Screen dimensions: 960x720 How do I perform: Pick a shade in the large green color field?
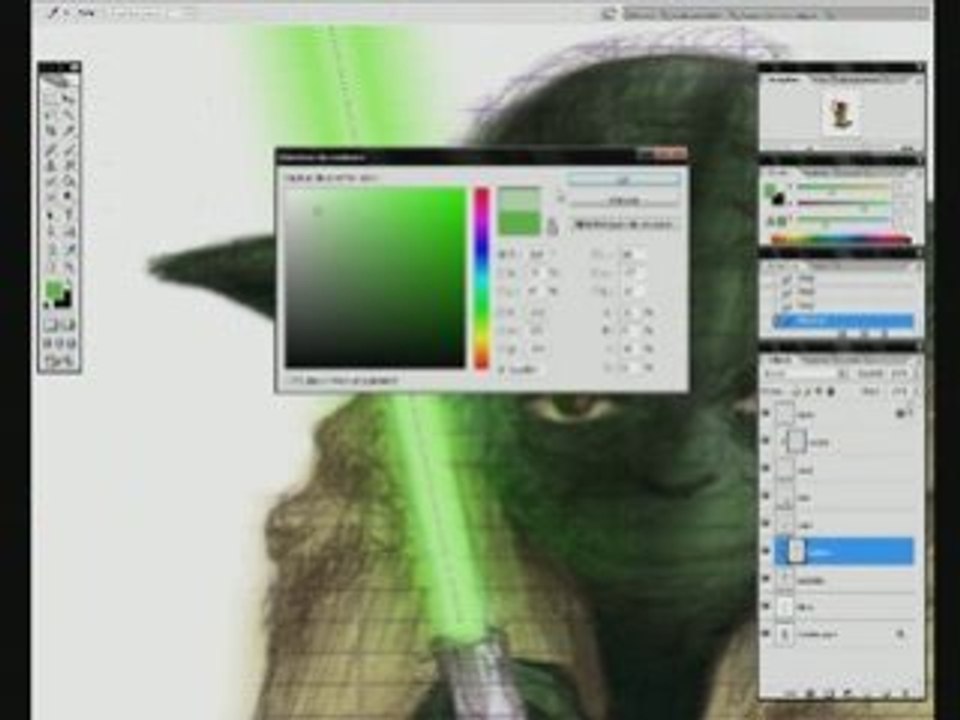pyautogui.click(x=375, y=277)
